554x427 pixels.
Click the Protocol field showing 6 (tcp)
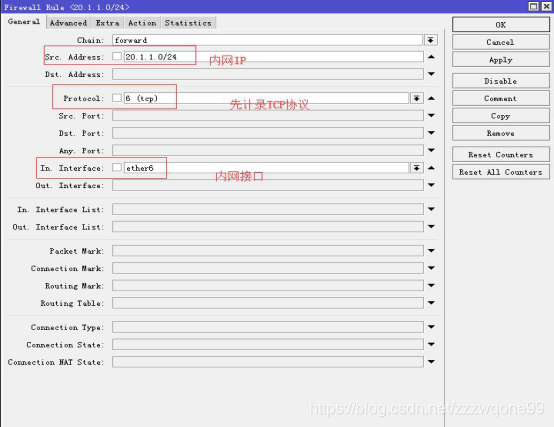click(266, 98)
